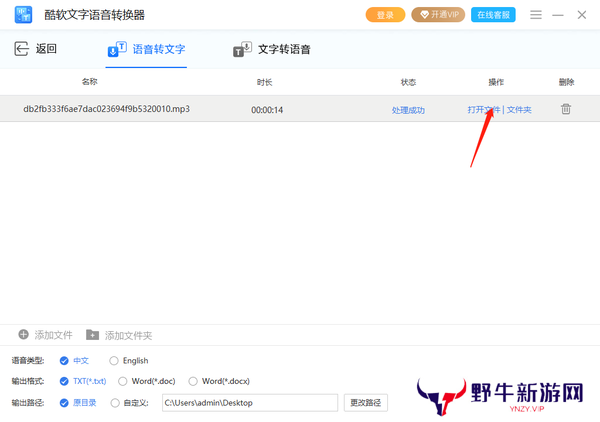
Task: Choose TXT(*.txt) output format
Action: [x=64, y=381]
